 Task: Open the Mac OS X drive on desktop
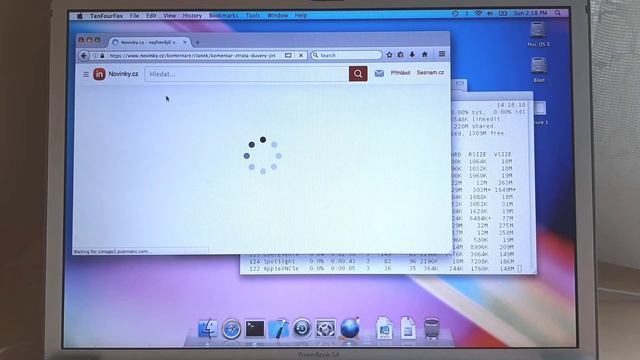(x=538, y=34)
